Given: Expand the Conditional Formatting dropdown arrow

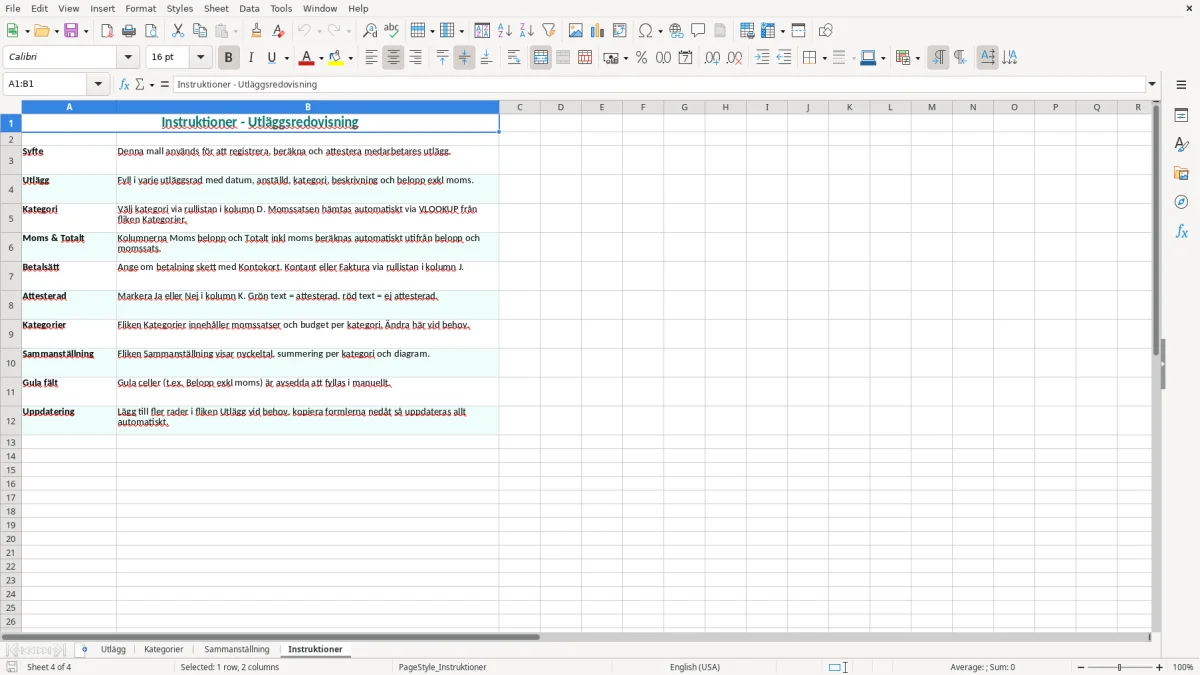Looking at the screenshot, I should pos(916,58).
